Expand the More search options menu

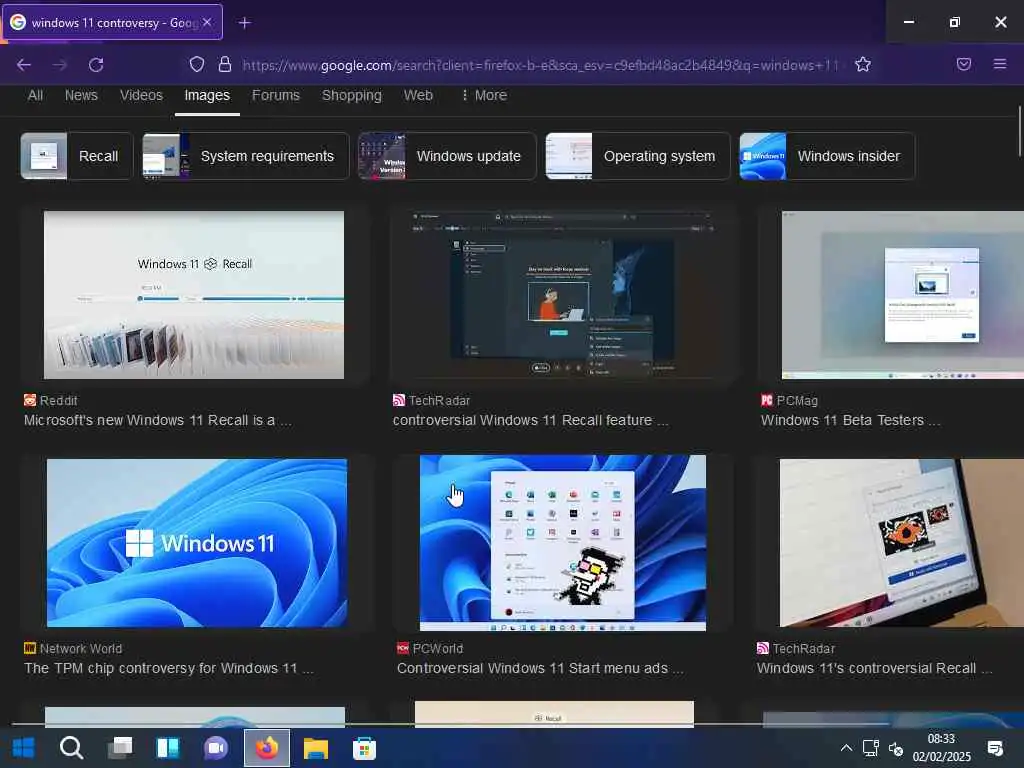483,95
